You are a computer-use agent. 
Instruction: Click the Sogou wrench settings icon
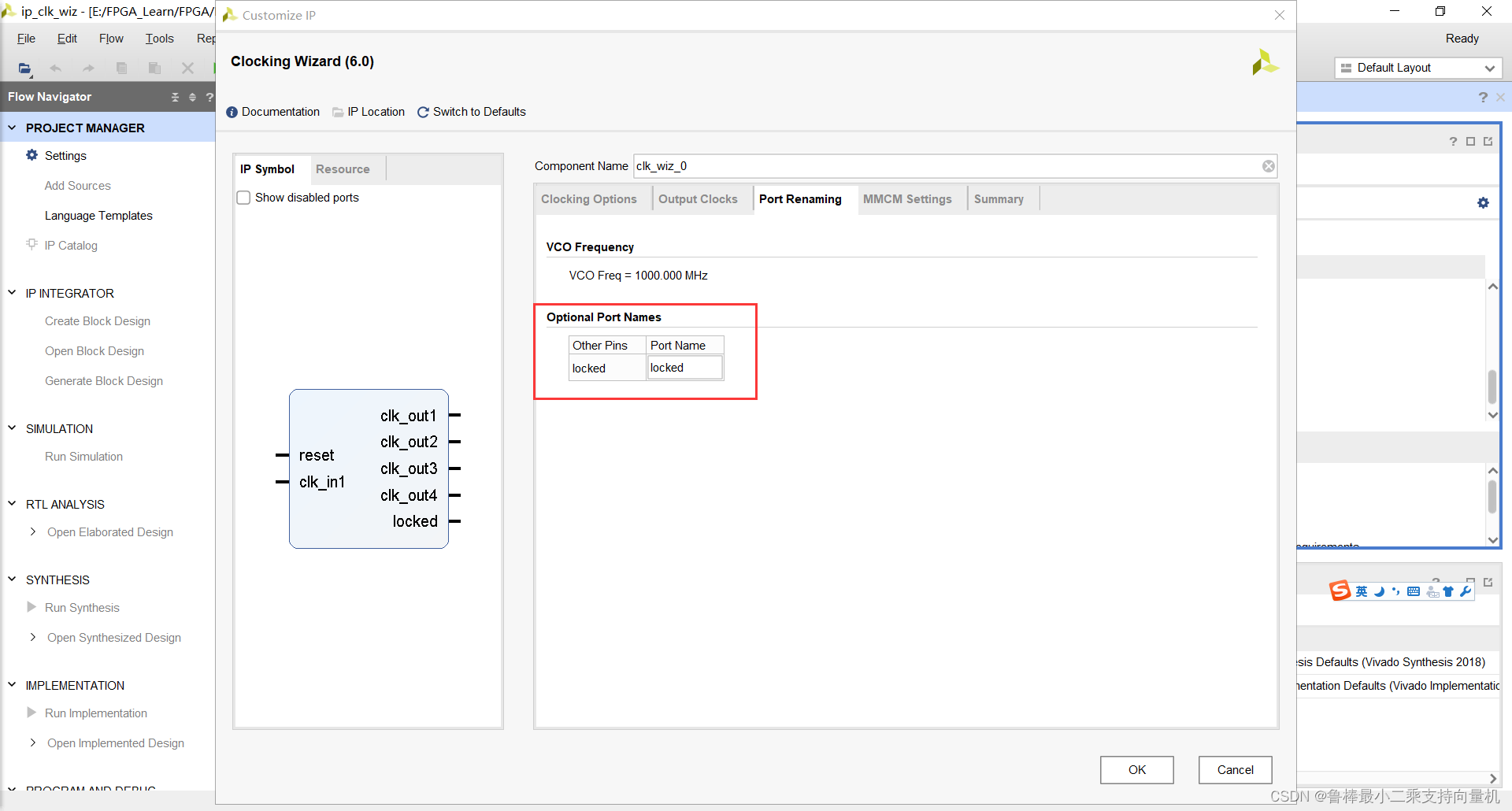(1466, 591)
